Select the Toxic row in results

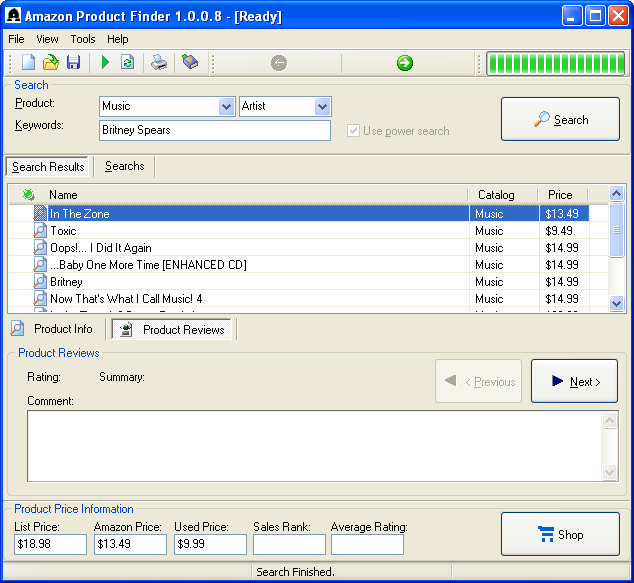click(x=63, y=231)
